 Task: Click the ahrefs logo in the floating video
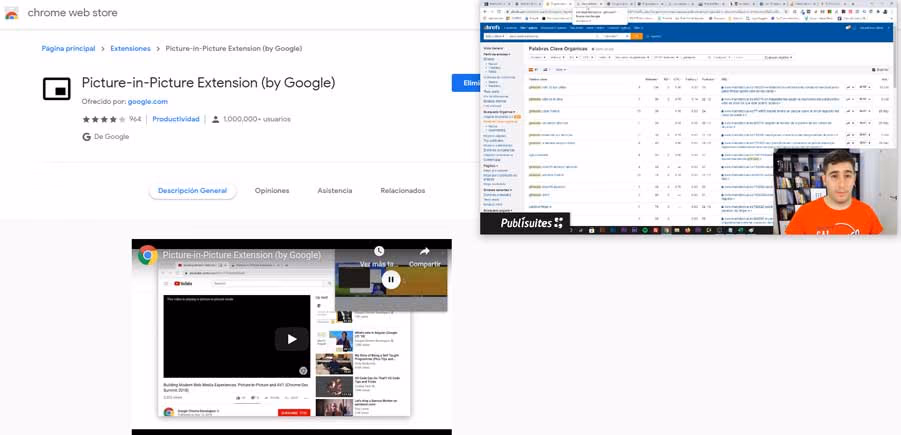click(492, 27)
